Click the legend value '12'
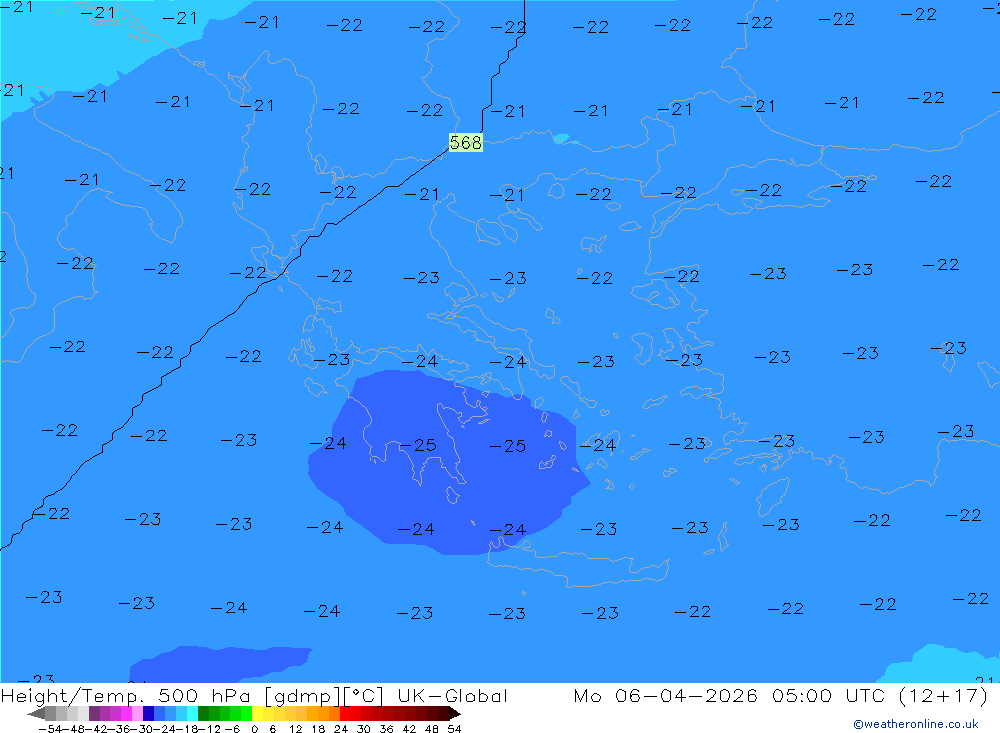The height and width of the screenshot is (733, 1000). 295,729
